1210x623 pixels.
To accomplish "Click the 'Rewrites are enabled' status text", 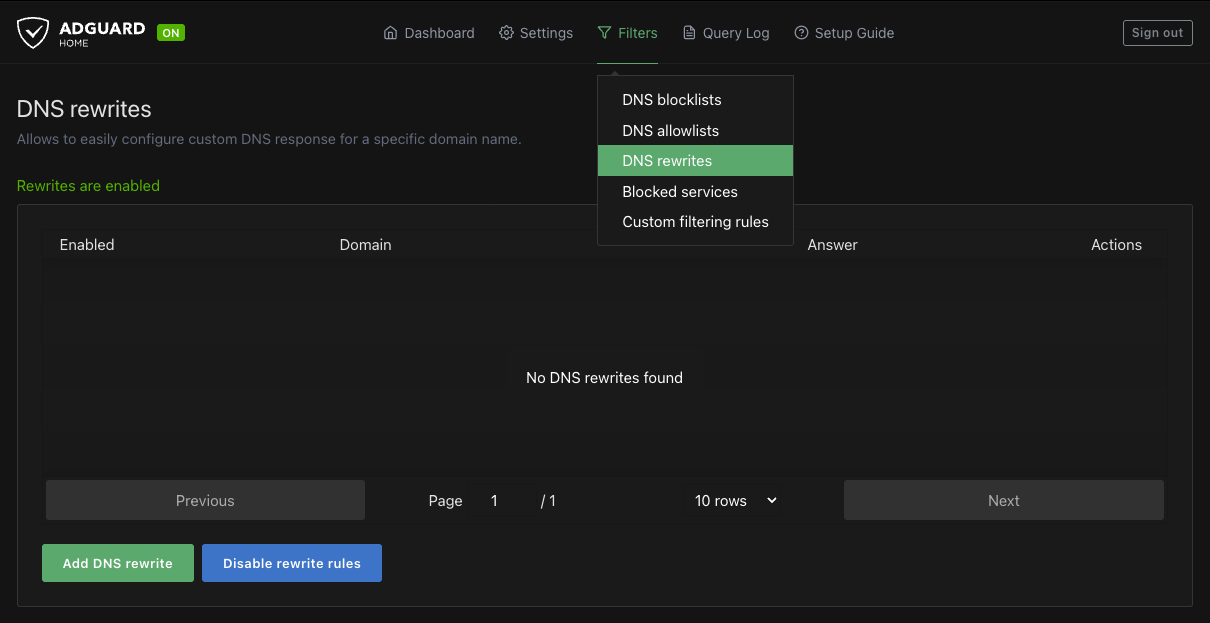I will pyautogui.click(x=88, y=186).
